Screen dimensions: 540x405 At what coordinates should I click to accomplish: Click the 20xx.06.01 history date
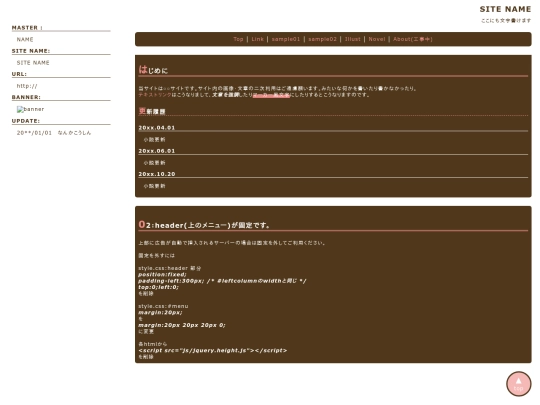pyautogui.click(x=157, y=151)
